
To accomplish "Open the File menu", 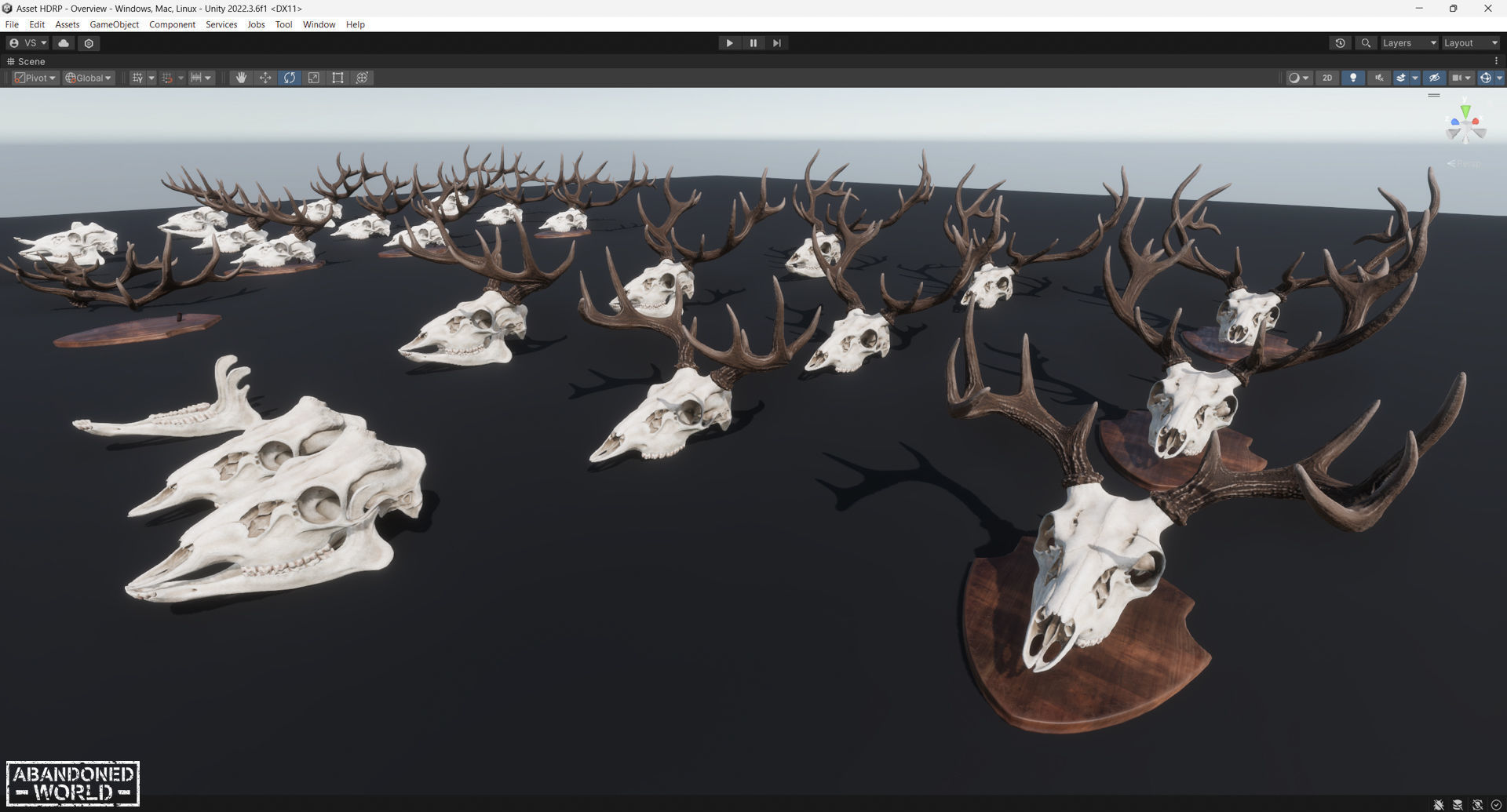I will click(x=12, y=24).
